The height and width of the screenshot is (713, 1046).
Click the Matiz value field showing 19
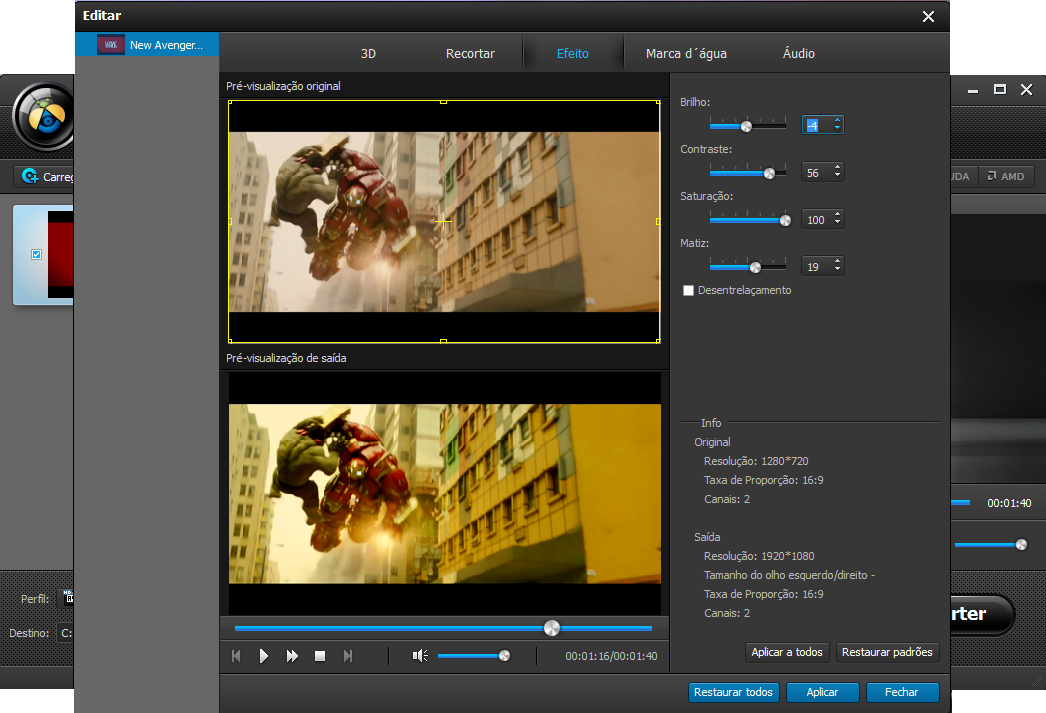pyautogui.click(x=817, y=267)
